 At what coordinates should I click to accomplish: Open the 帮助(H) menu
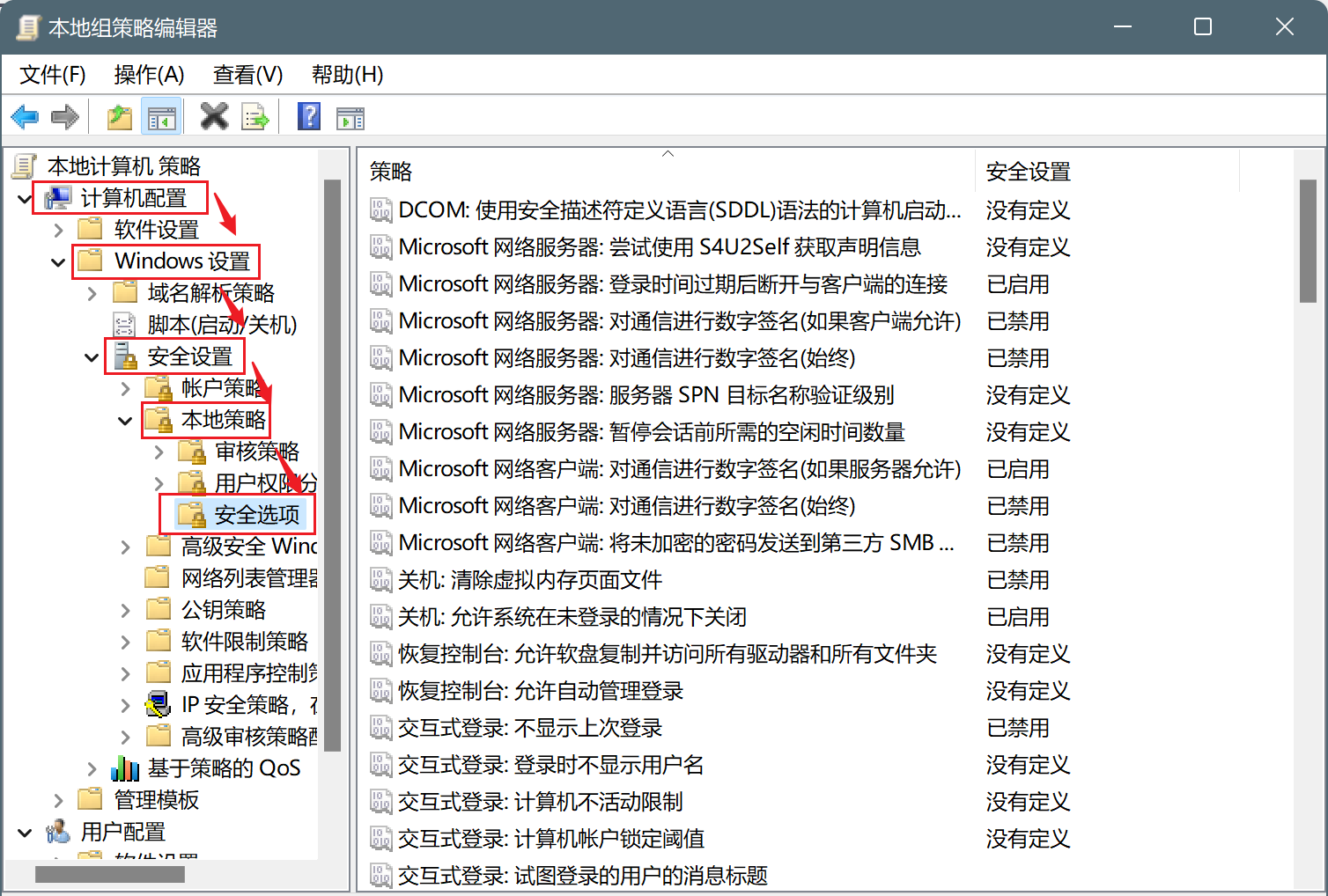[348, 75]
